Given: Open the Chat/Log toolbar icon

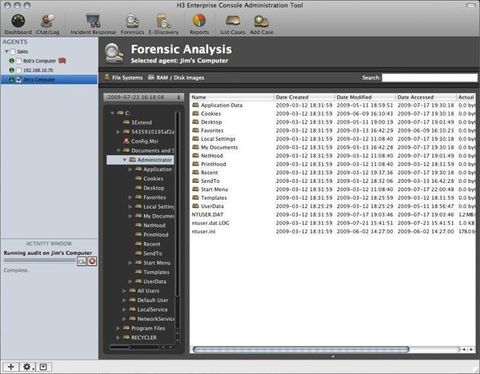Looking at the screenshot, I should (x=47, y=21).
